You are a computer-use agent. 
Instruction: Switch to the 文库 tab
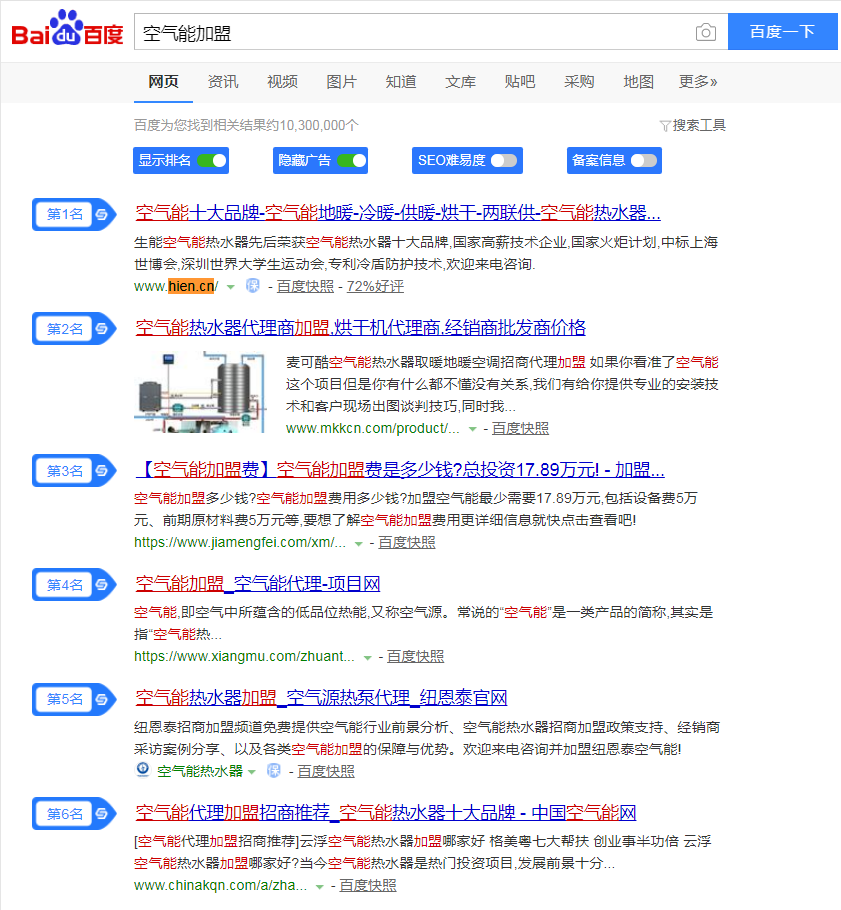click(x=460, y=82)
